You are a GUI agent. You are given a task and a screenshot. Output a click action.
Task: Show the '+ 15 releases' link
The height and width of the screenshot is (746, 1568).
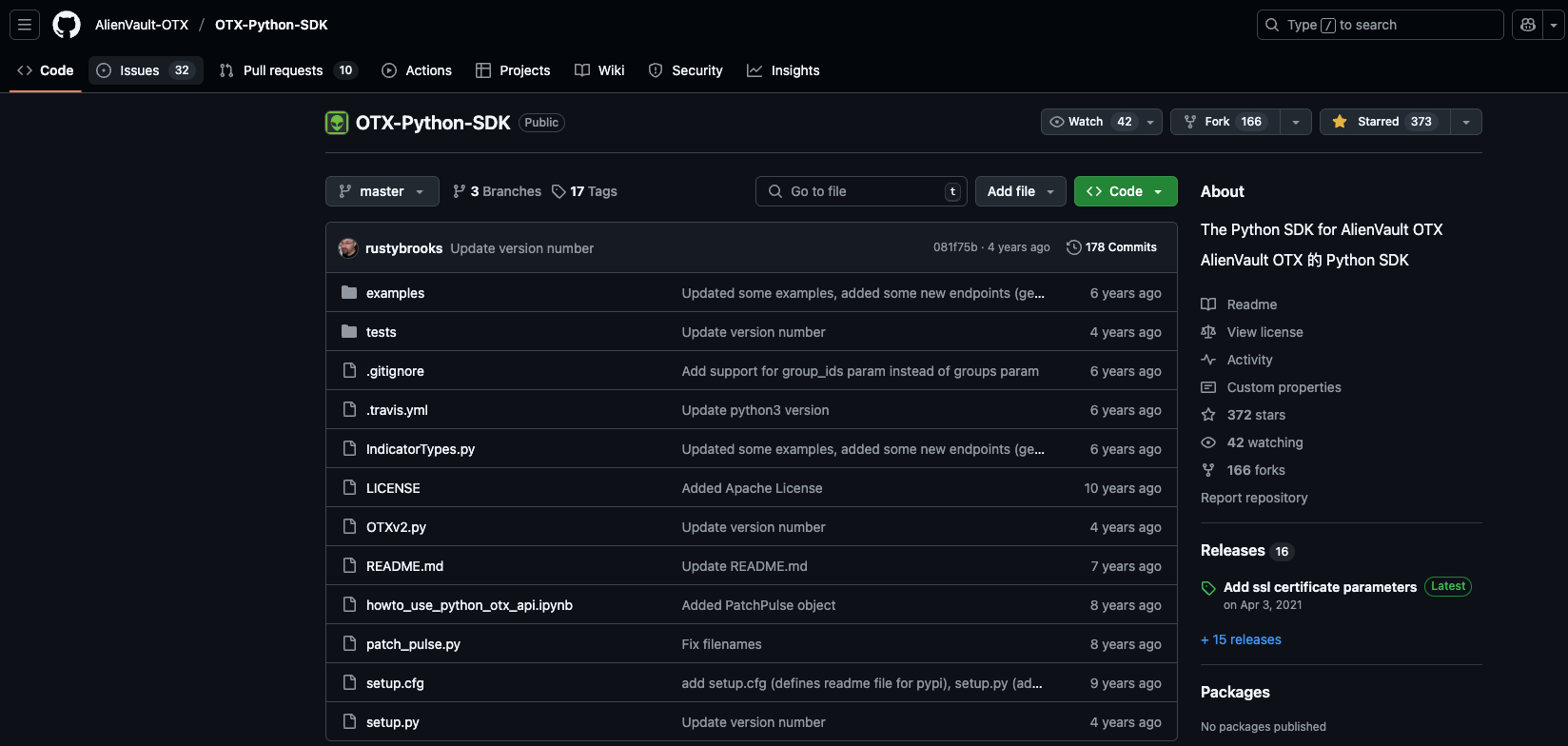[x=1241, y=639]
